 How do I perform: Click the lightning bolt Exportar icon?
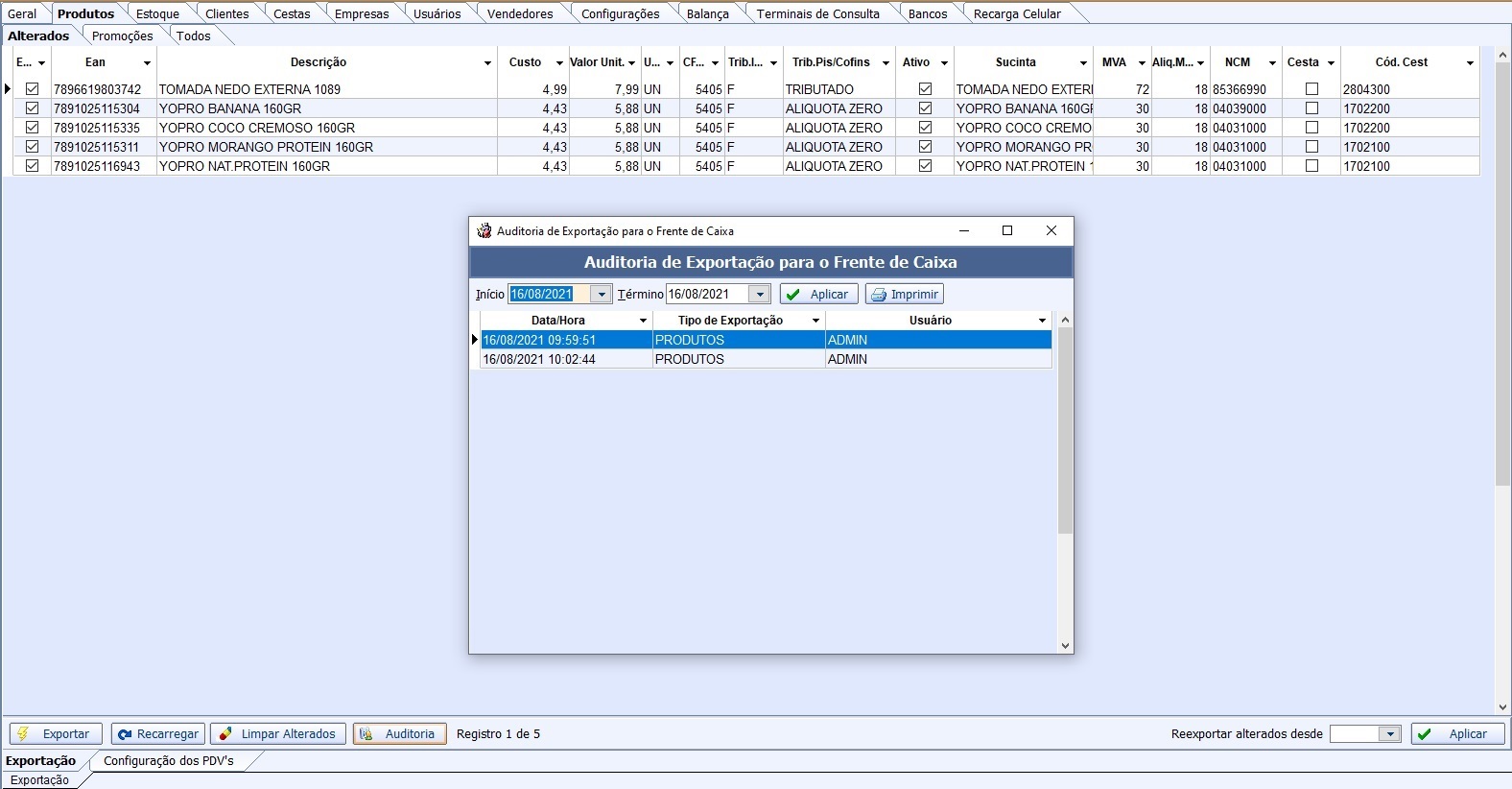24,734
